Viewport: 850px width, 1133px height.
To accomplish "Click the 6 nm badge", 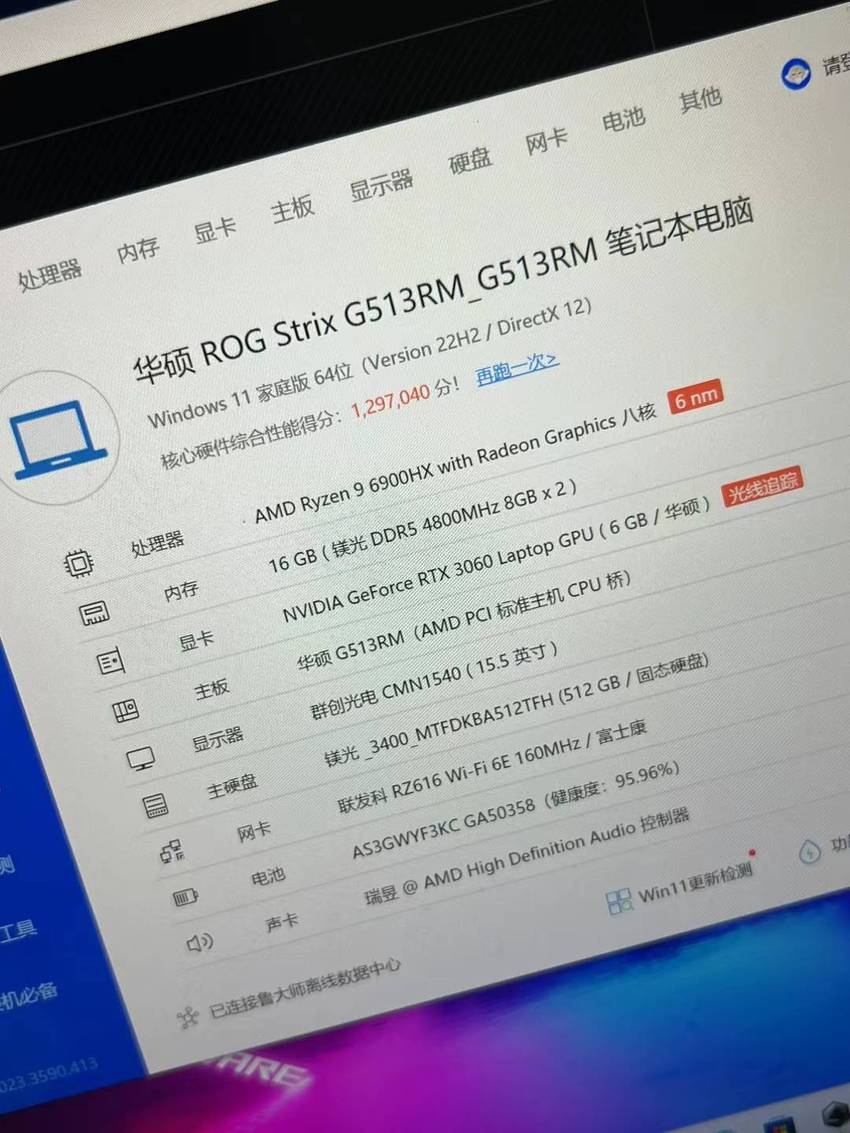I will tap(695, 397).
